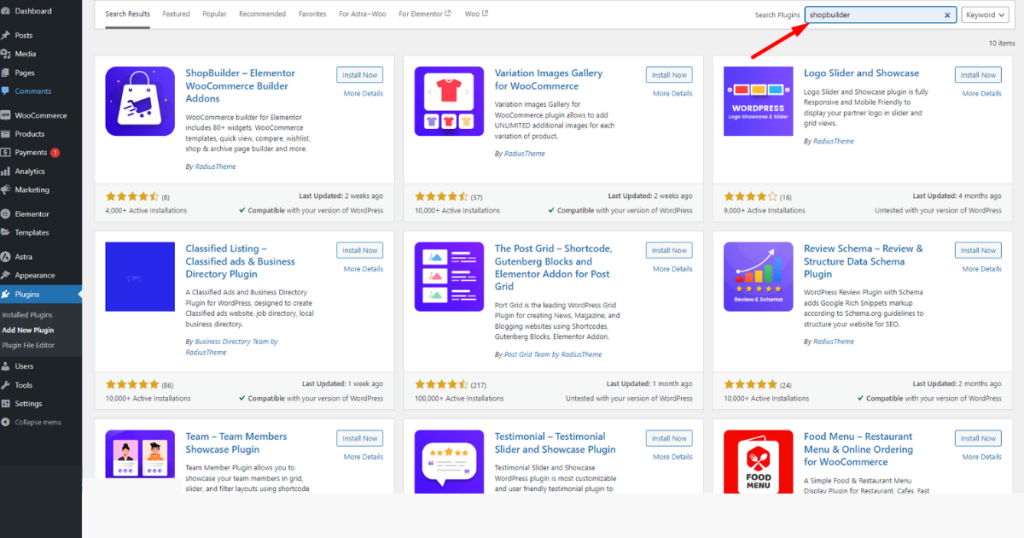View More Details for The Post Grid

672,269
